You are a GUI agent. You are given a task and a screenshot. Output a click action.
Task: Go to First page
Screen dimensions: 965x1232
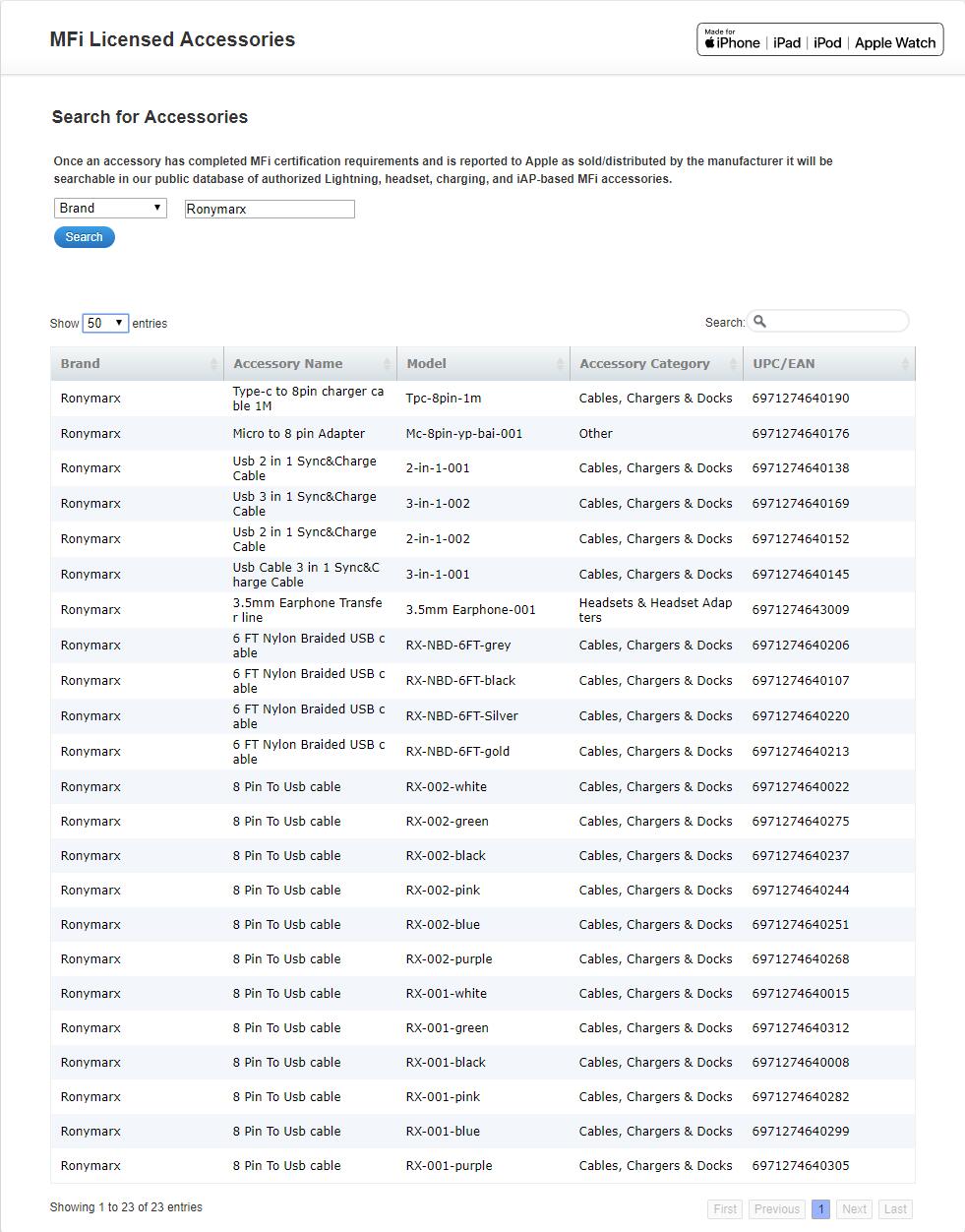[x=725, y=1209]
